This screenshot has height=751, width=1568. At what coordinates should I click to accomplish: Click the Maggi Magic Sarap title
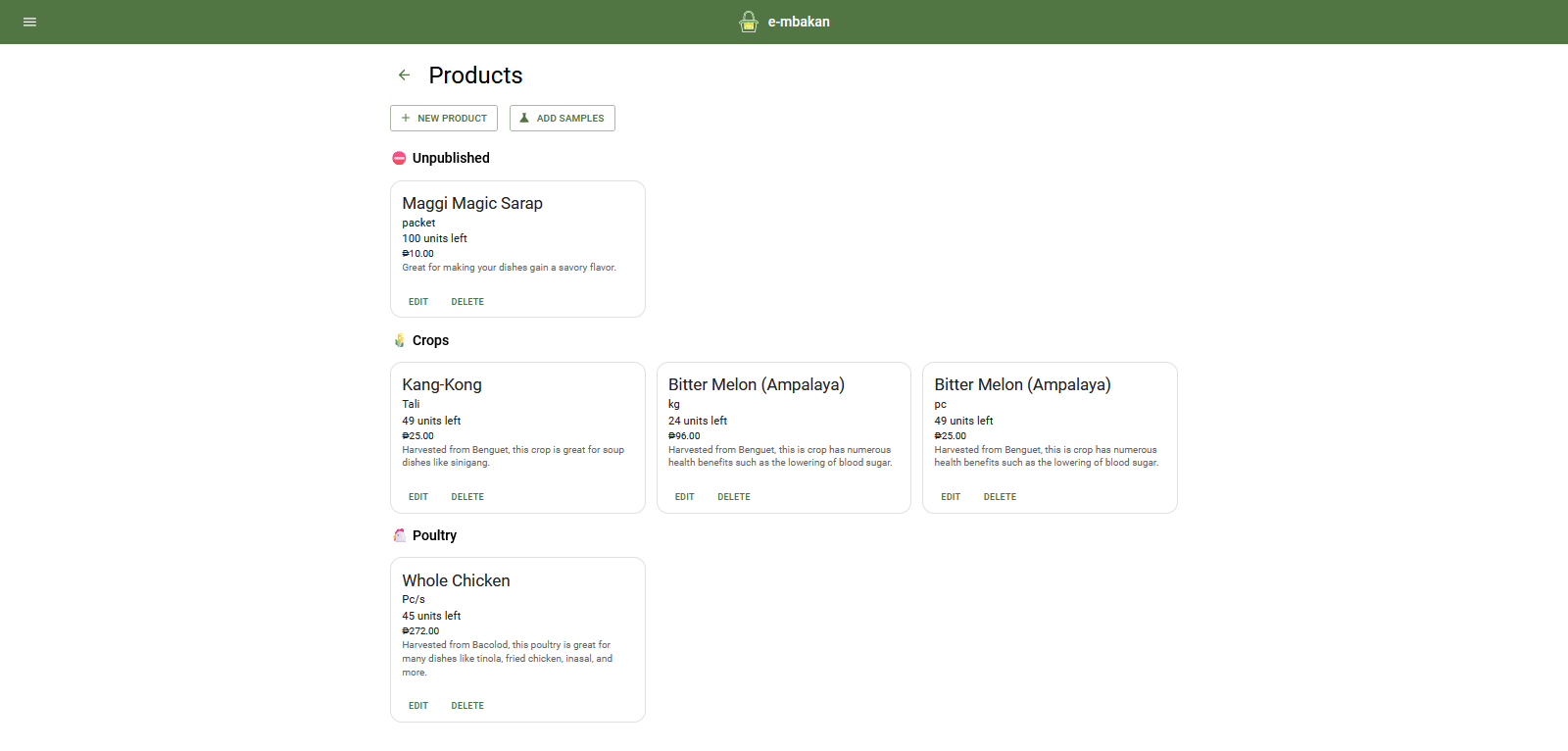472,203
